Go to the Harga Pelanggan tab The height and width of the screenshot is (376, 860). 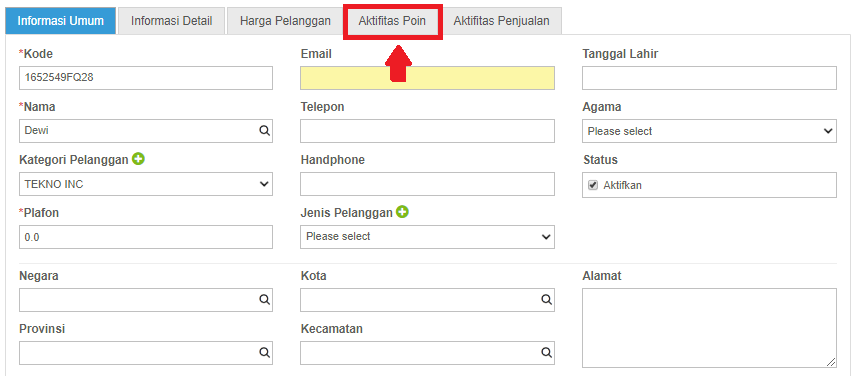[285, 21]
